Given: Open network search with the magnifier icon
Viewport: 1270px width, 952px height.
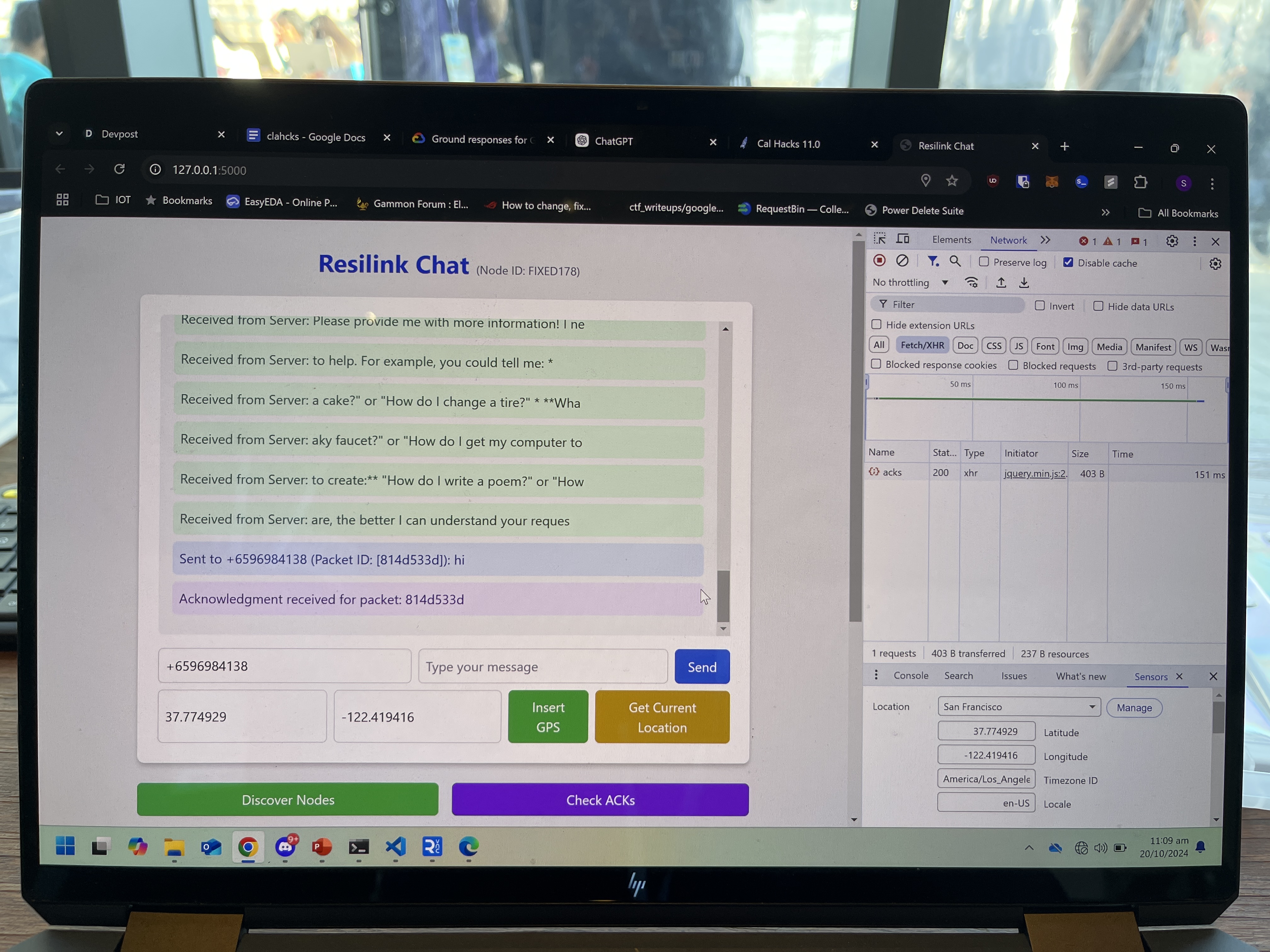Looking at the screenshot, I should tap(955, 262).
